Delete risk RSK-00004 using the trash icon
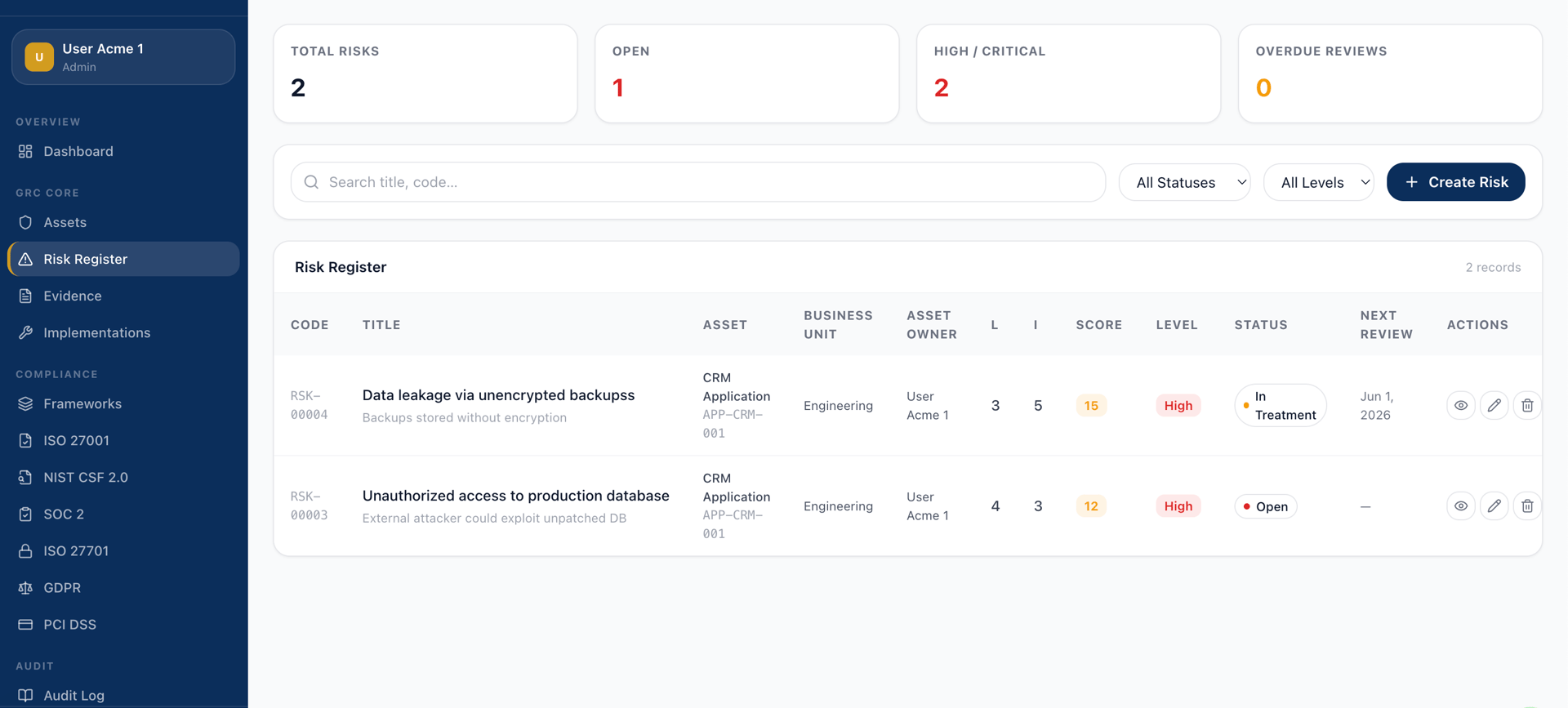 (1526, 405)
